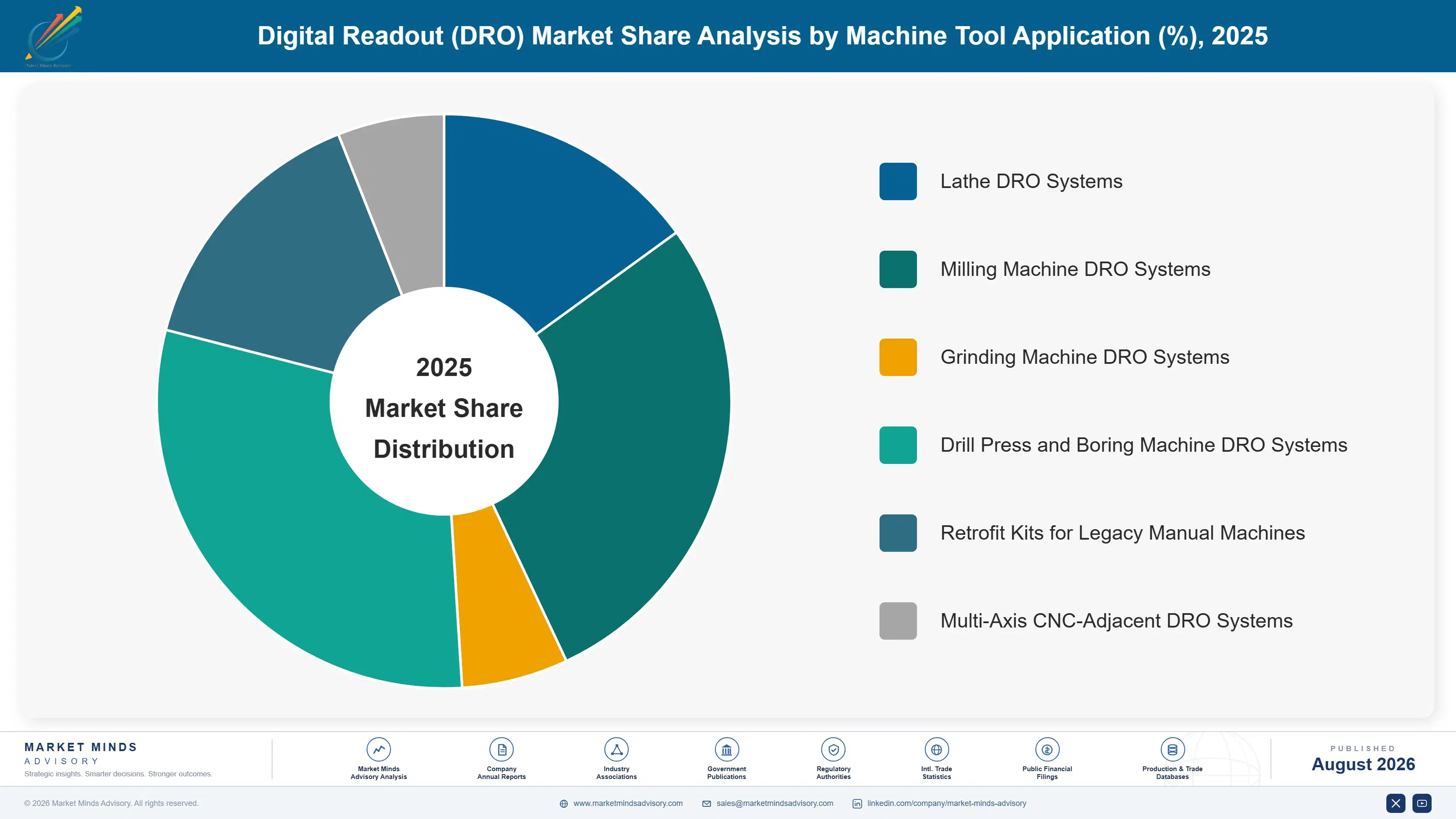Click the gray Multi-Axis CNC-Adjacent legend swatch
Screen dimensions: 1456x819
(x=897, y=621)
